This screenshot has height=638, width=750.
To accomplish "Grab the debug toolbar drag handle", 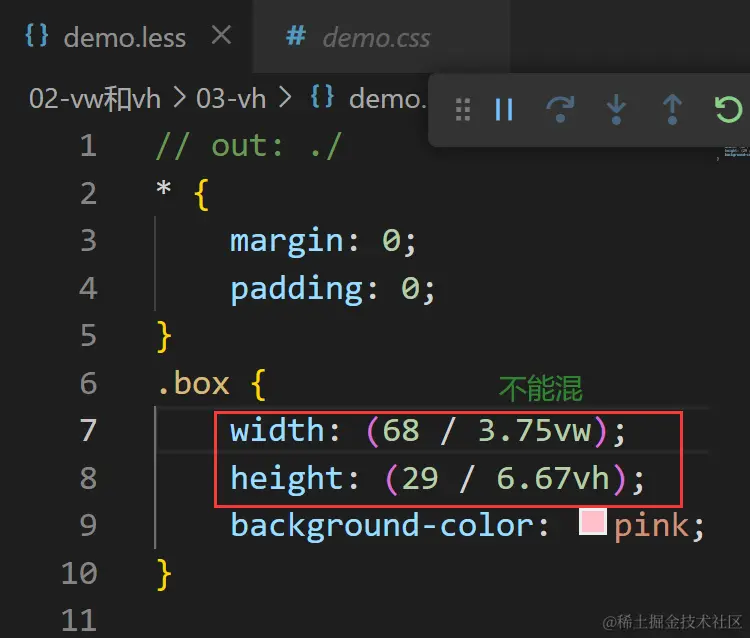I will [x=463, y=110].
